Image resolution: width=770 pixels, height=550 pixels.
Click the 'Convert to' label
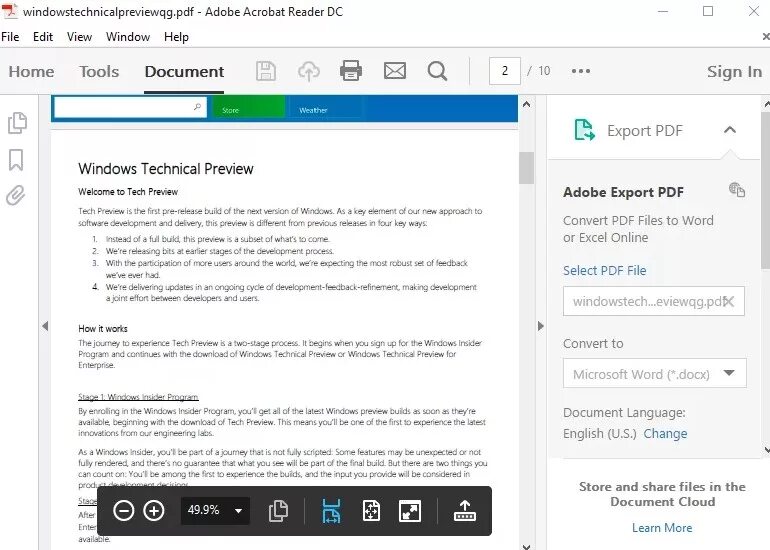pos(593,343)
